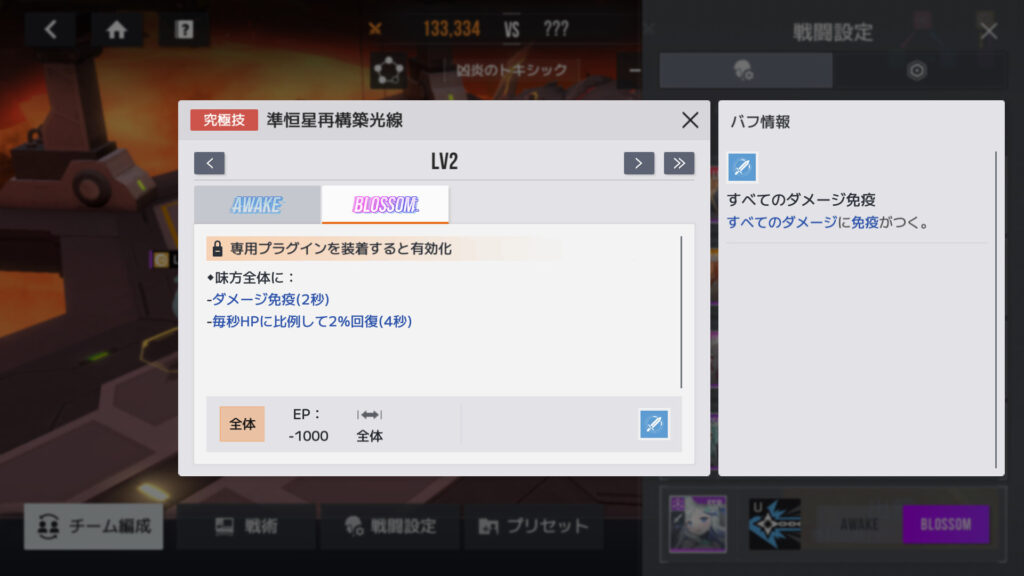Jump to max skill level double arrow
1024x576 pixels.
(x=679, y=163)
